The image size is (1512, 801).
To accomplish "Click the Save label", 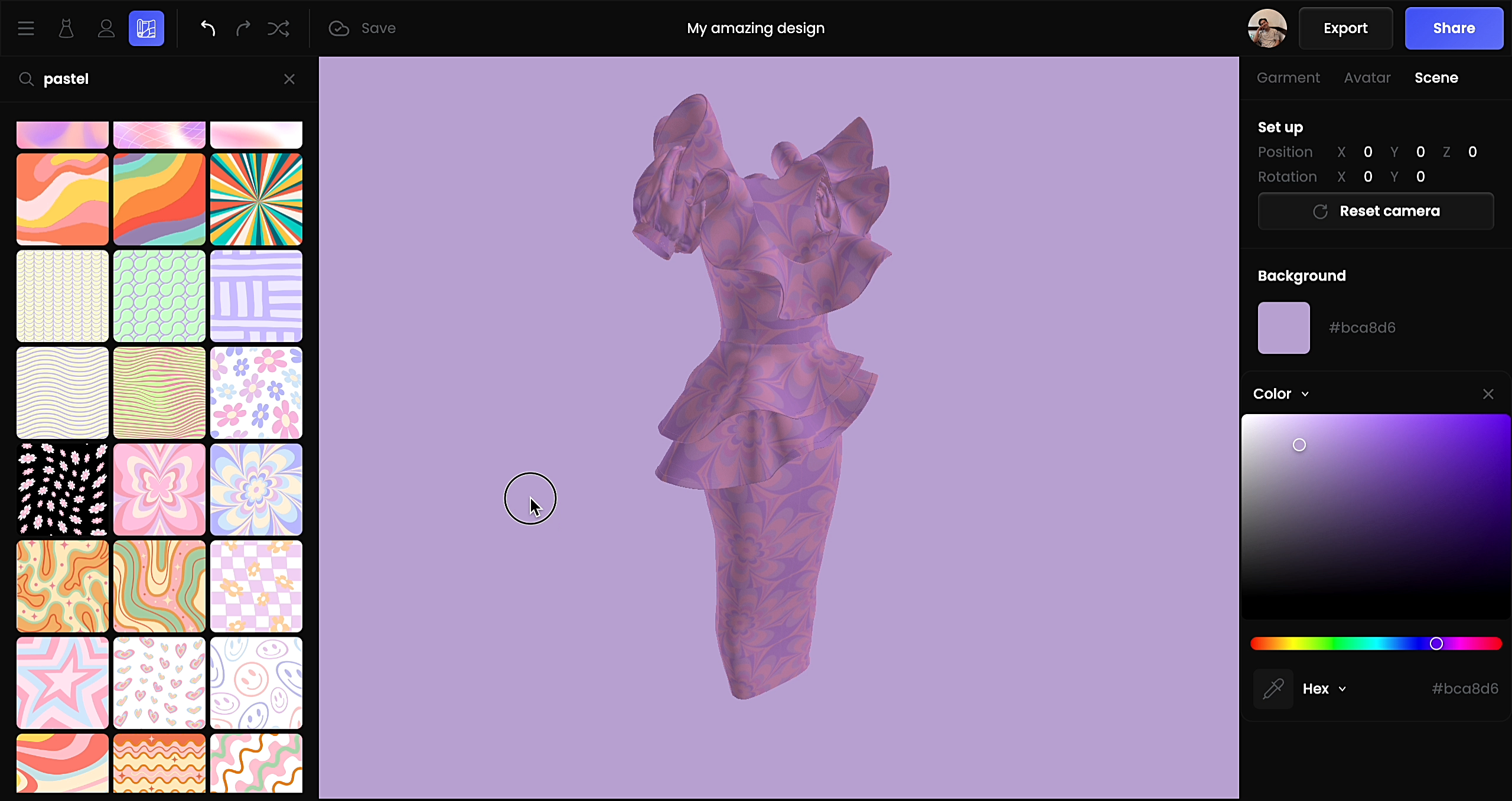I will (379, 28).
